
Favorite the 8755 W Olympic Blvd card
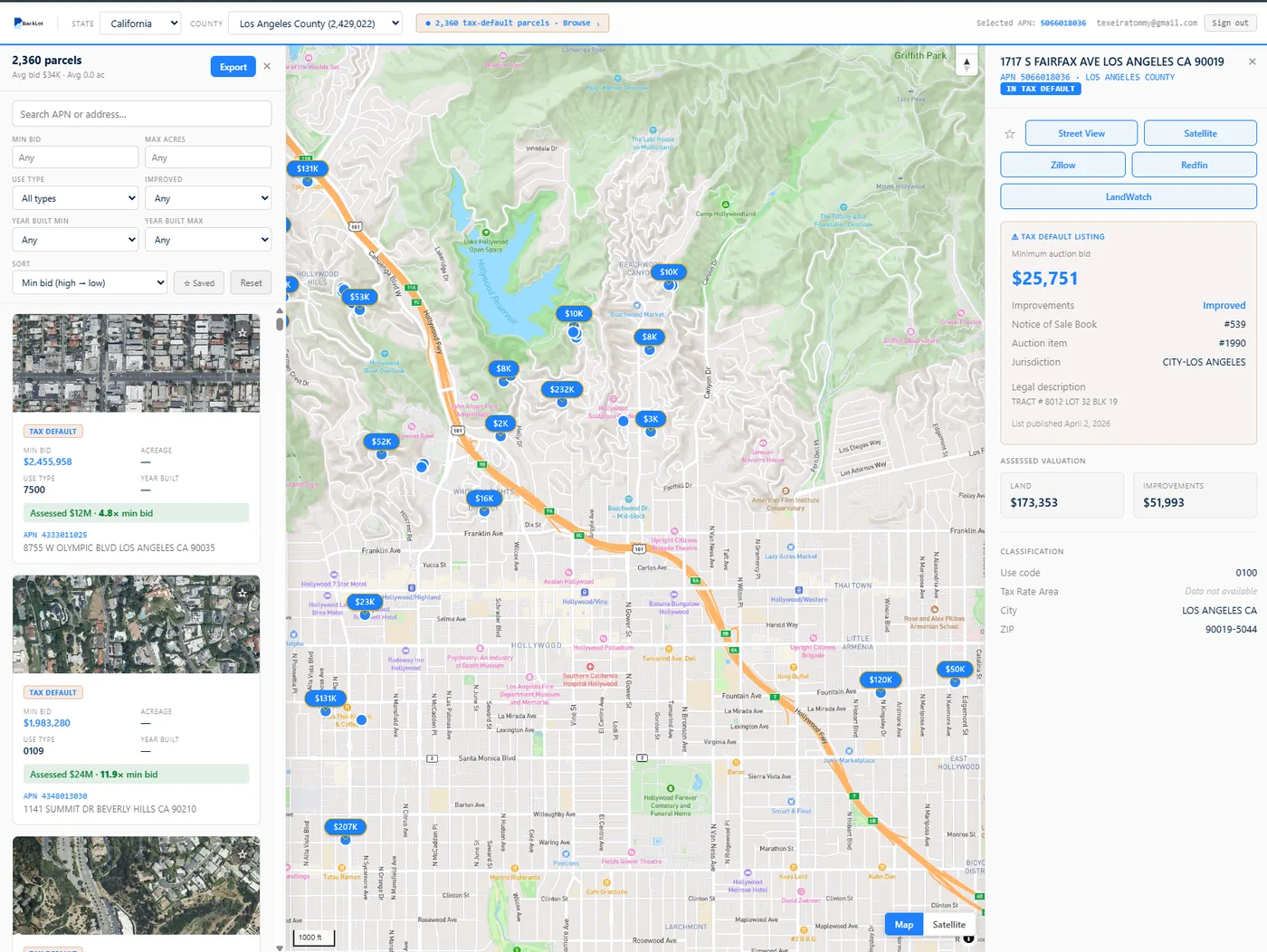pyautogui.click(x=243, y=332)
